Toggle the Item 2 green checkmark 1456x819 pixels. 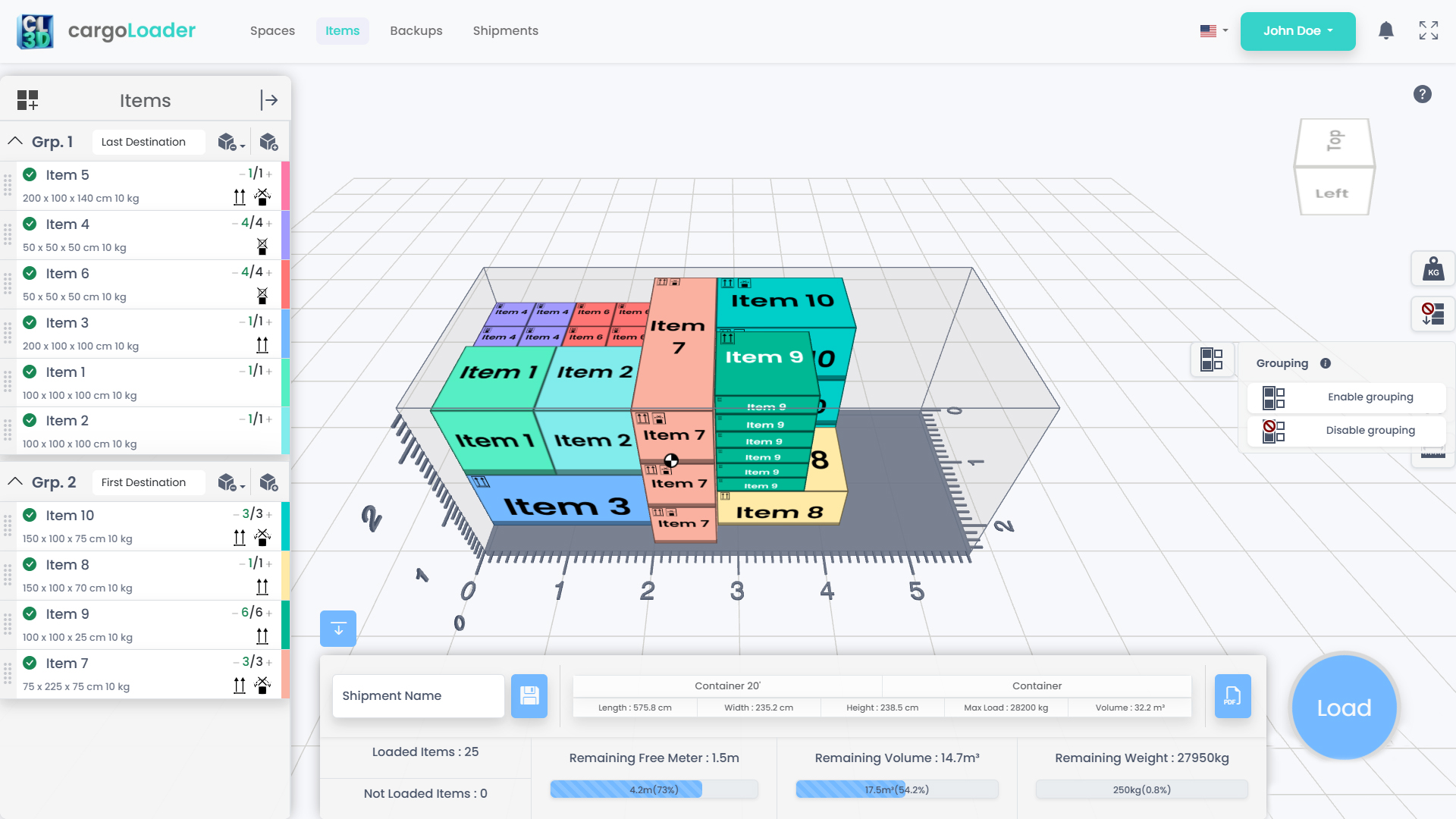30,420
